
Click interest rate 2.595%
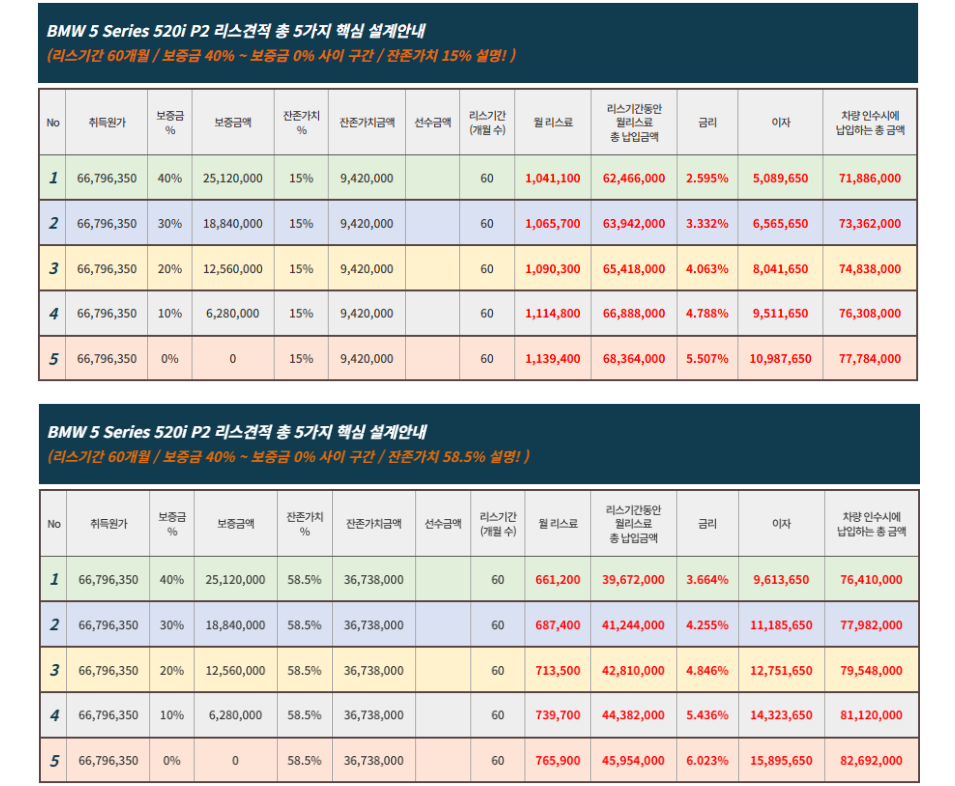(x=707, y=178)
